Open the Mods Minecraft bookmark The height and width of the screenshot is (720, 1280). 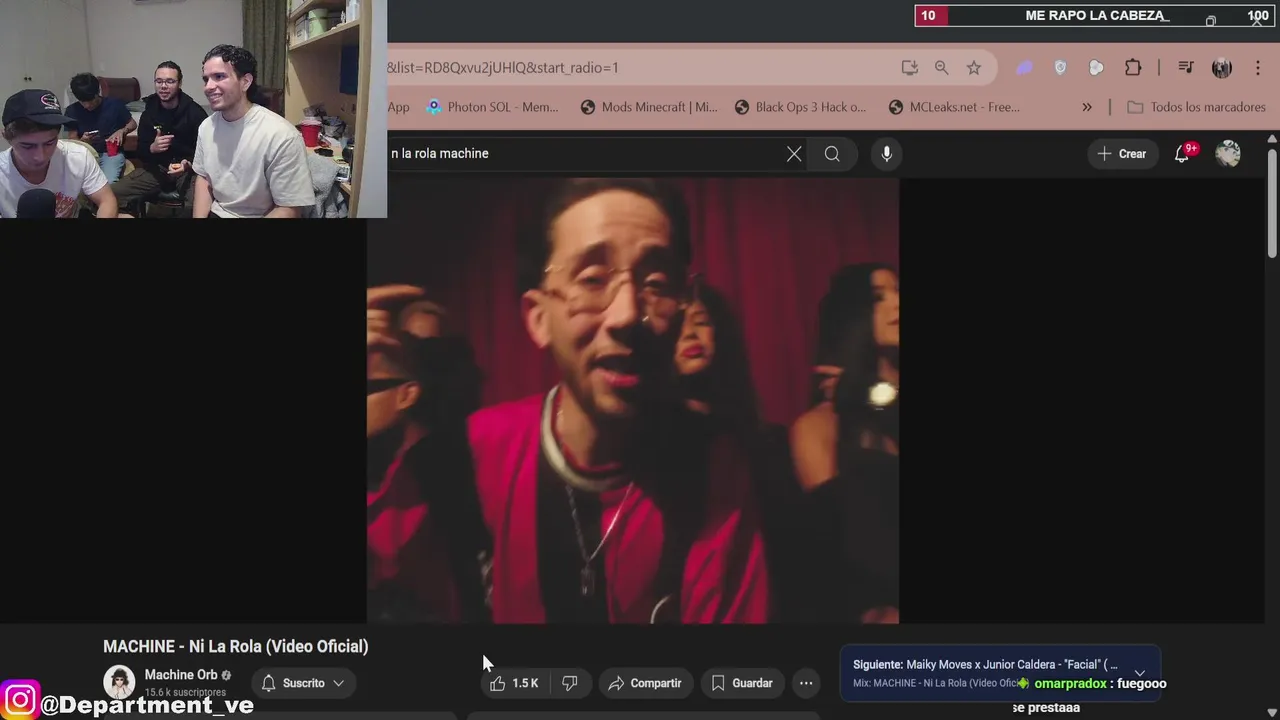pos(649,107)
